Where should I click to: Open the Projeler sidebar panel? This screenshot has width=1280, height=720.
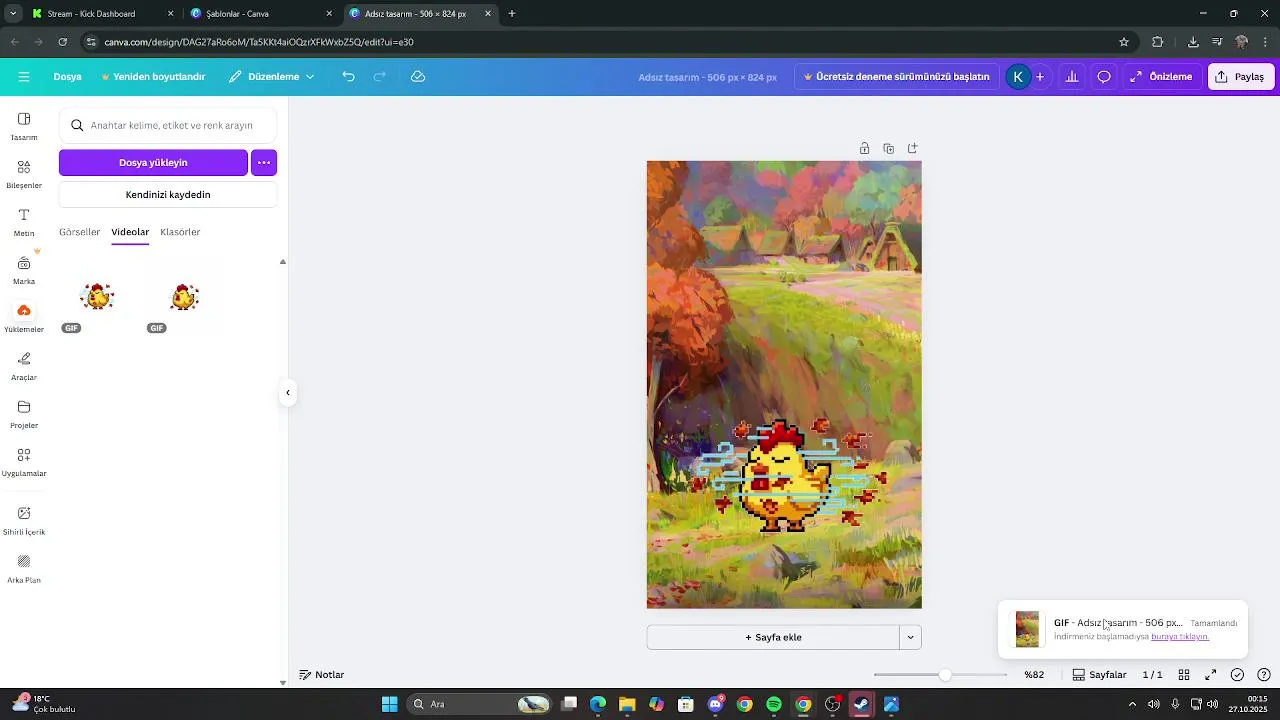24,414
